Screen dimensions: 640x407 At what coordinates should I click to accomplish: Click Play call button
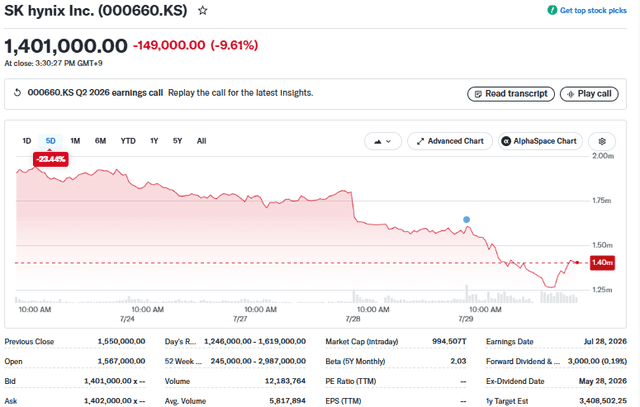pyautogui.click(x=589, y=94)
